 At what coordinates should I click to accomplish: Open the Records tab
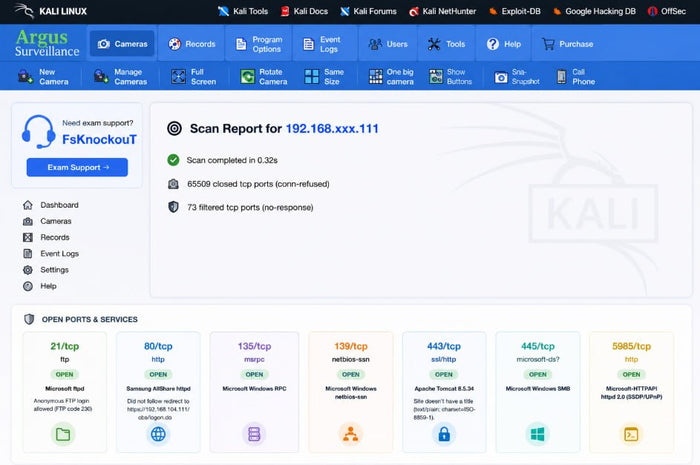(x=191, y=44)
